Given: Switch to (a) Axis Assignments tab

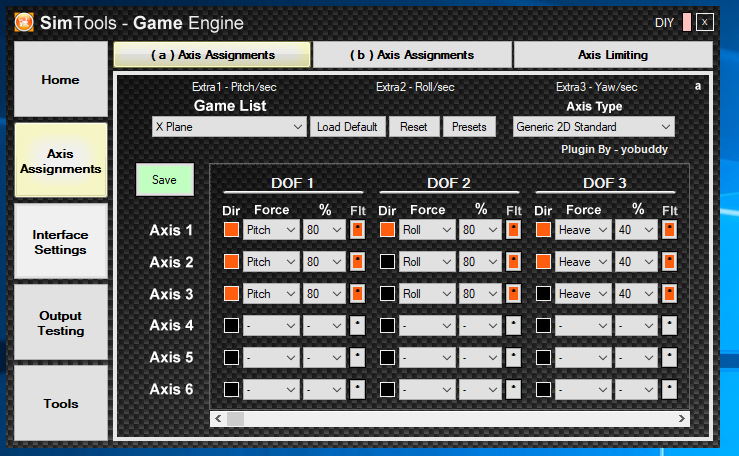Looking at the screenshot, I should coord(212,55).
